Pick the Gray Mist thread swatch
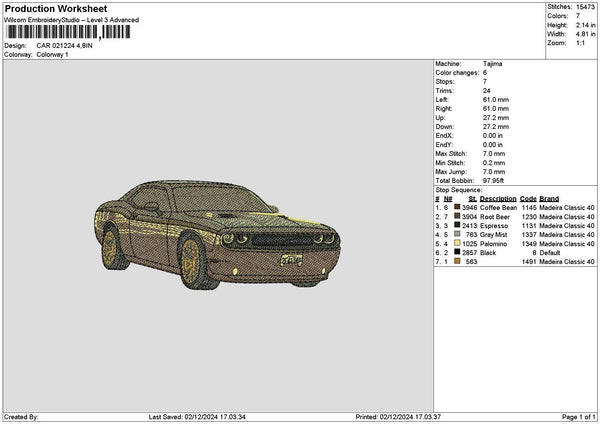This screenshot has height=424, width=600. 458,234
